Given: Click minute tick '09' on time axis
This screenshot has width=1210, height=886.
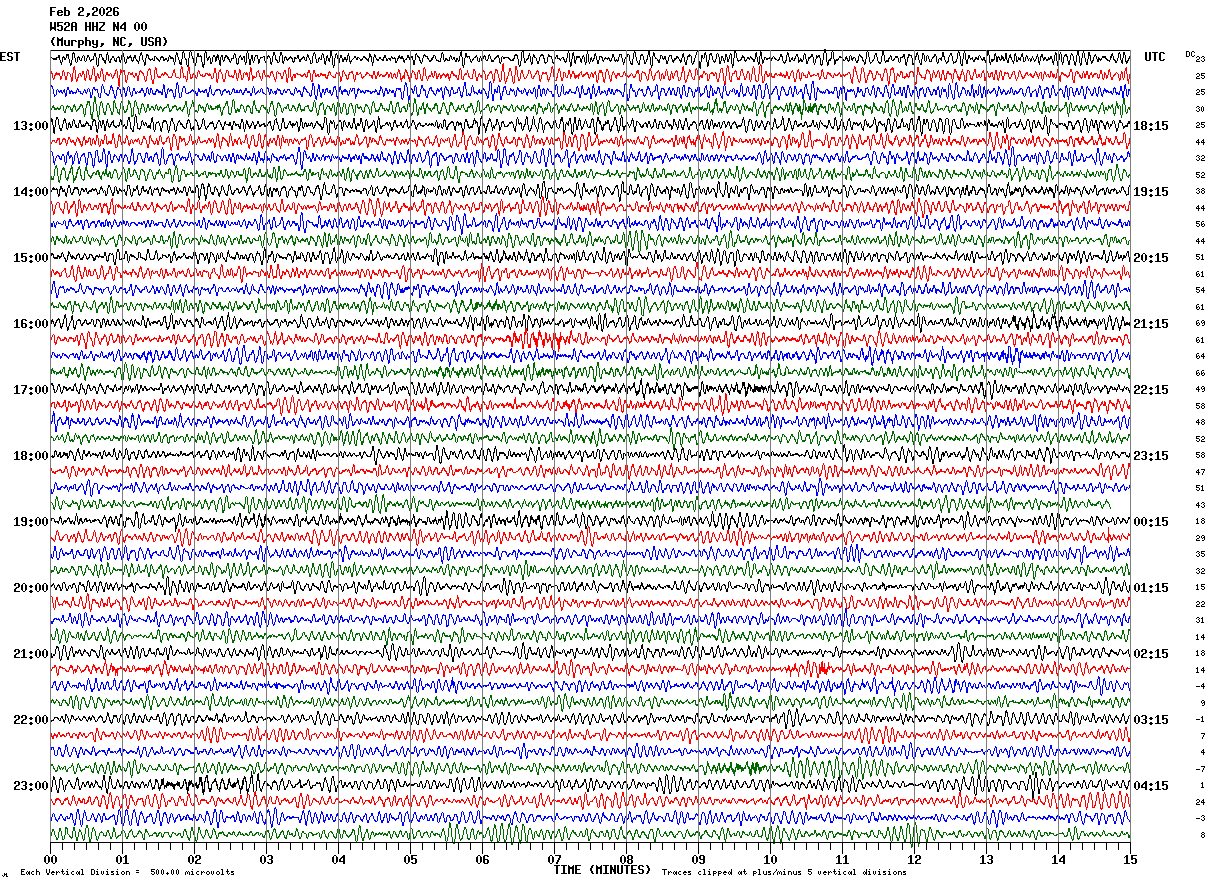Looking at the screenshot, I should click(698, 859).
